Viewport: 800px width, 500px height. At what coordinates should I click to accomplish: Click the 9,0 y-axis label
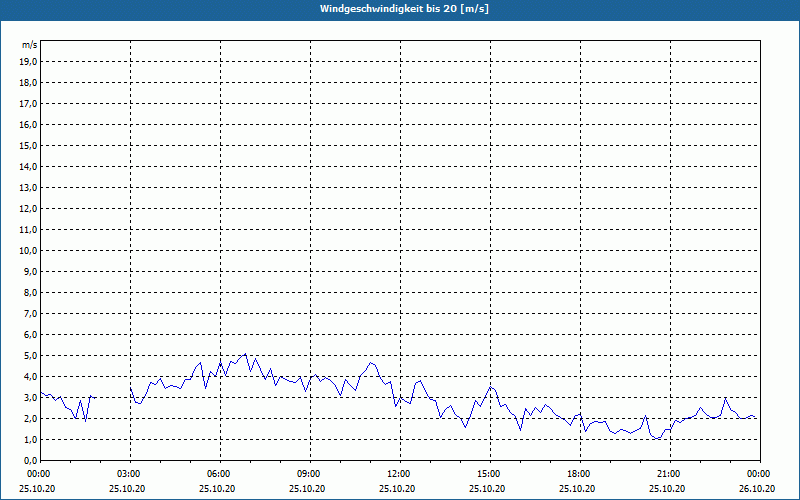(x=30, y=271)
